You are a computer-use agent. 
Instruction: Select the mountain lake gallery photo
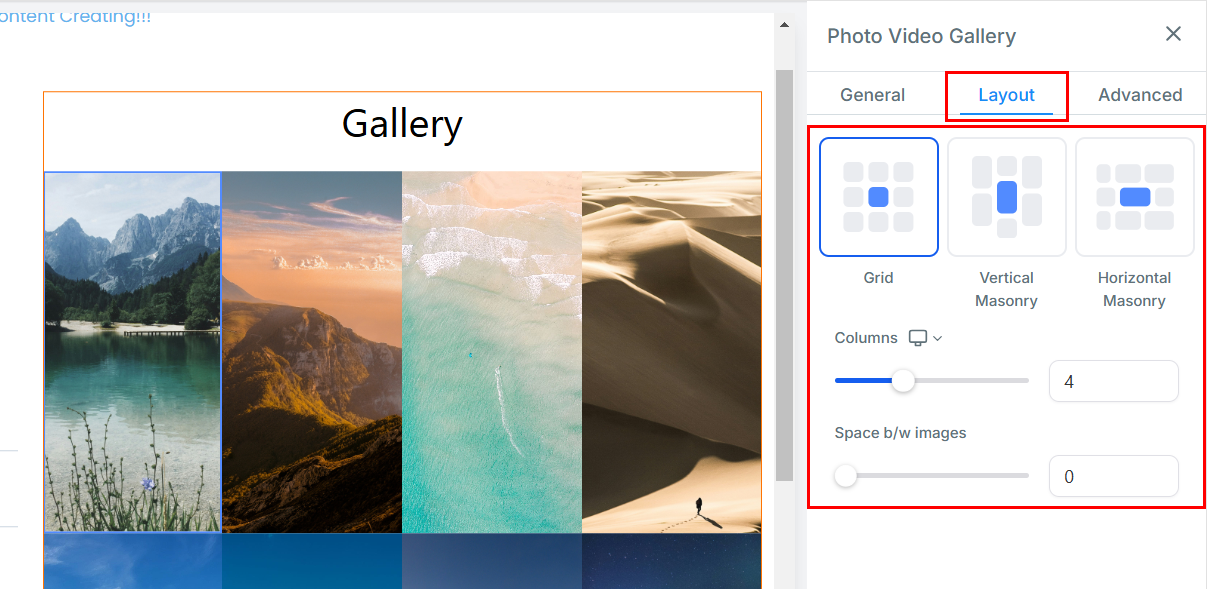133,352
